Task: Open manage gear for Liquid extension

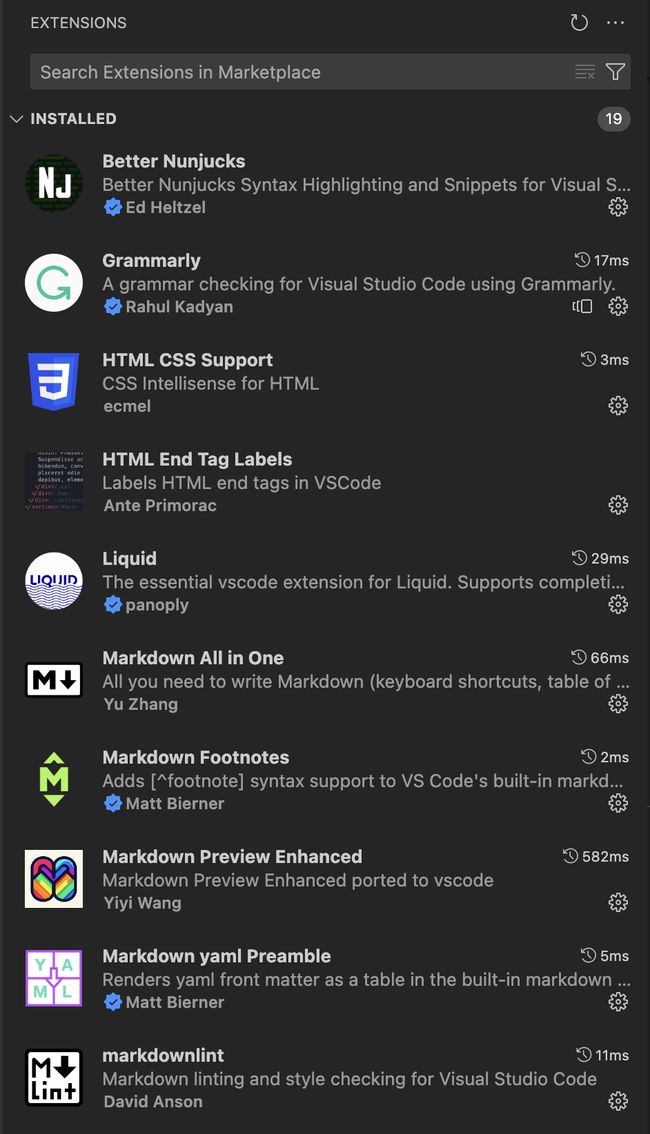Action: [618, 604]
